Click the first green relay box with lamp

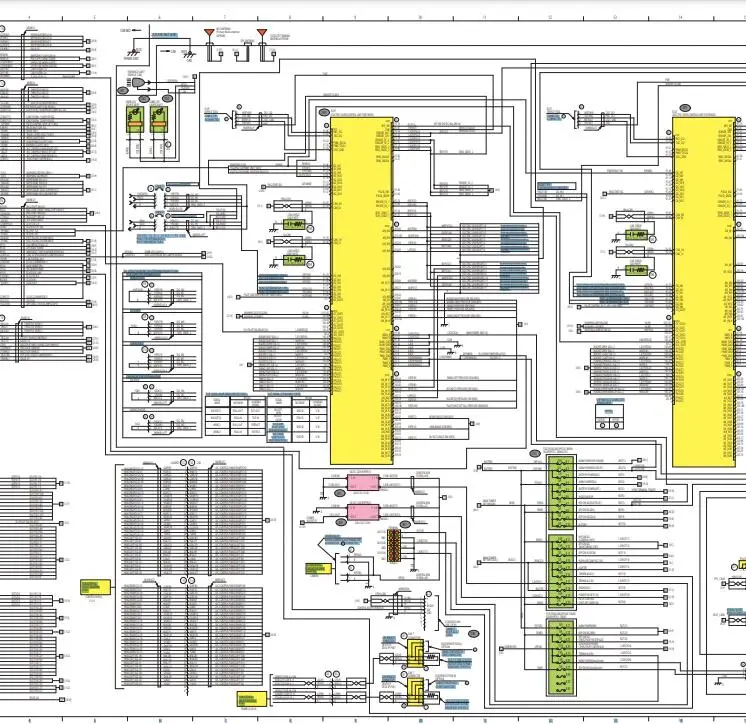(135, 119)
